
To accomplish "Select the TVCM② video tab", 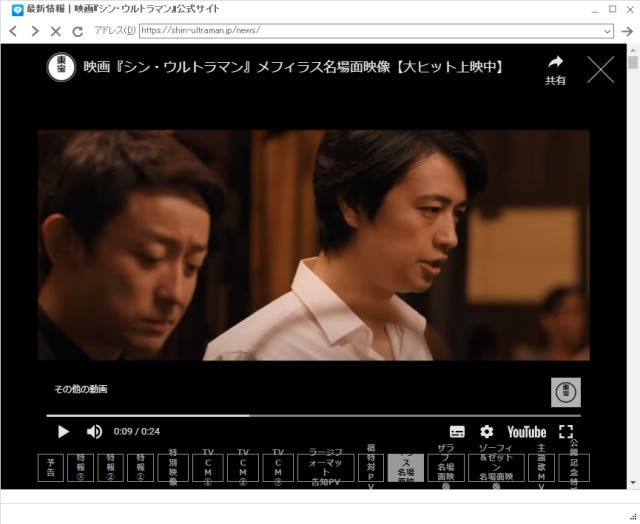I will coord(243,468).
